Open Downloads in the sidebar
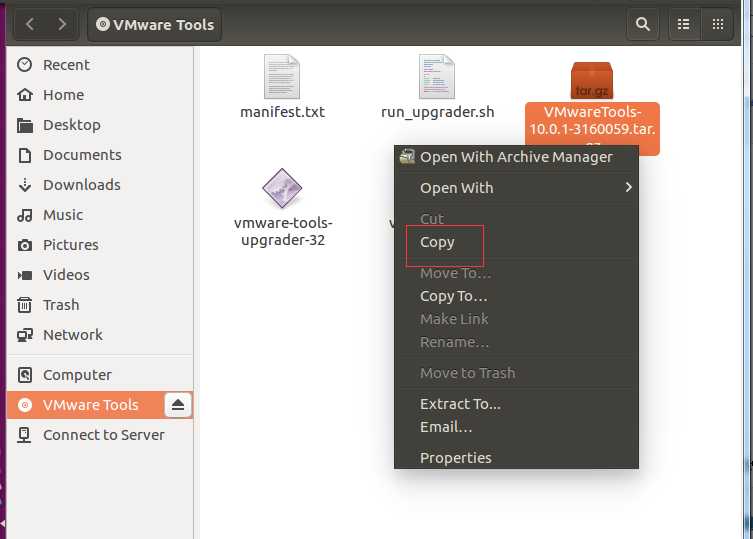Image resolution: width=753 pixels, height=539 pixels. click(x=99, y=185)
